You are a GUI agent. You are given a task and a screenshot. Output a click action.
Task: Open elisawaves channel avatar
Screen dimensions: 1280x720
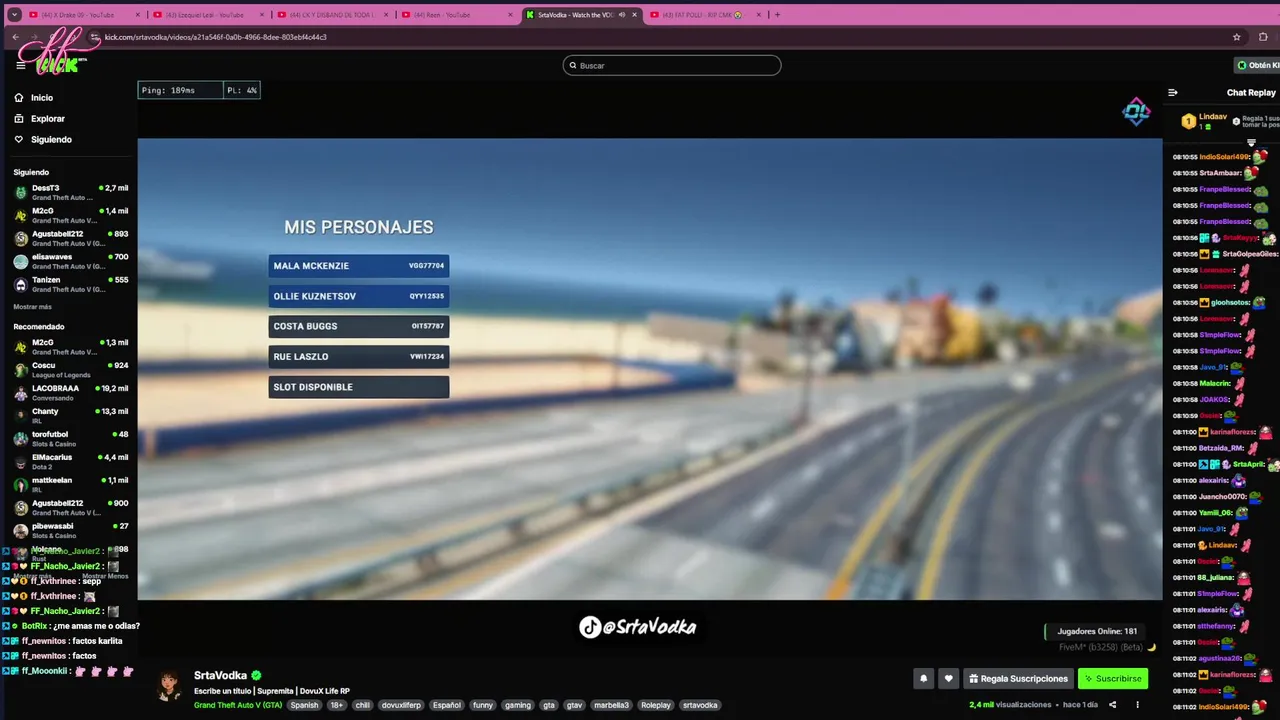pos(21,261)
